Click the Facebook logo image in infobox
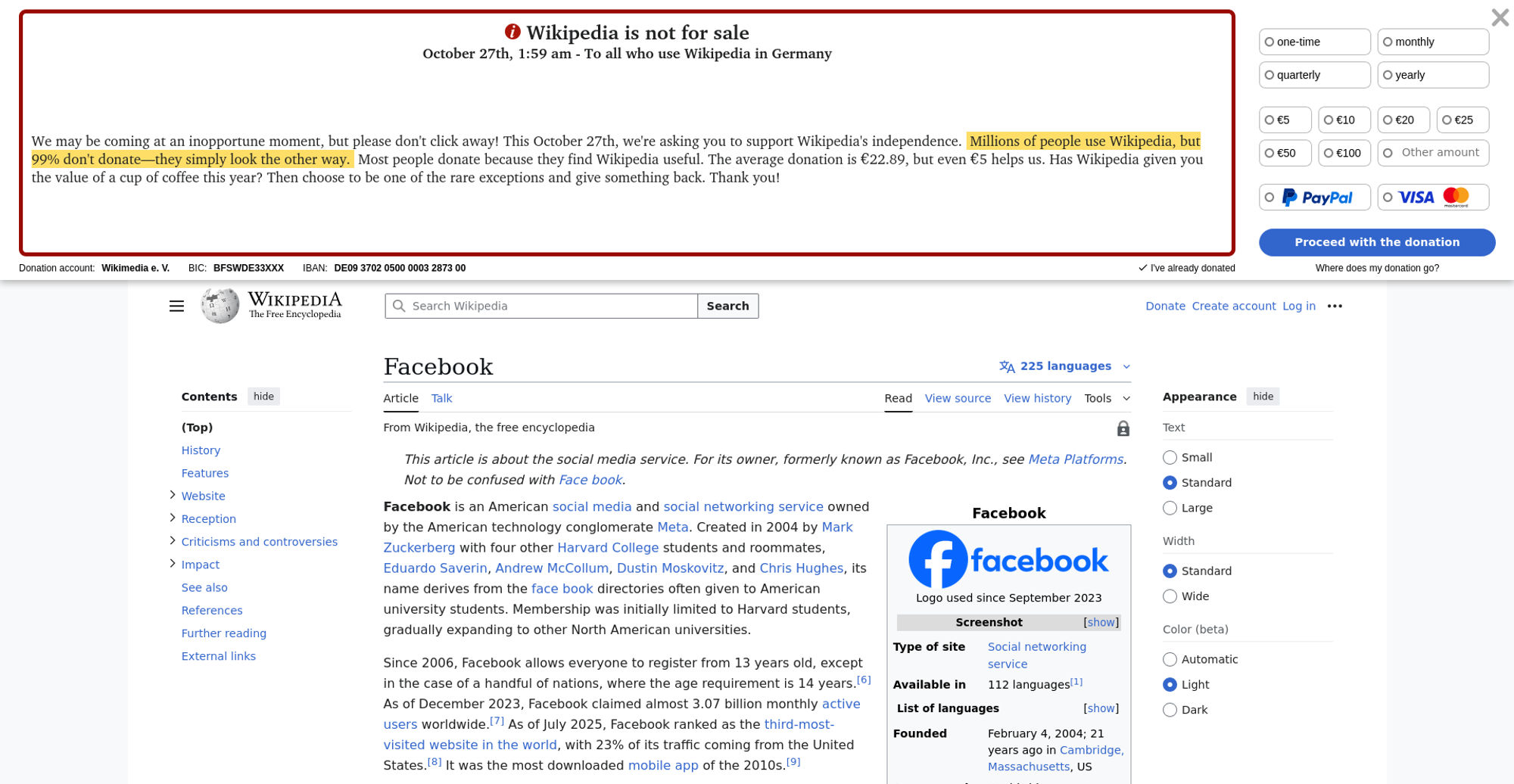This screenshot has width=1514, height=784. point(1008,559)
